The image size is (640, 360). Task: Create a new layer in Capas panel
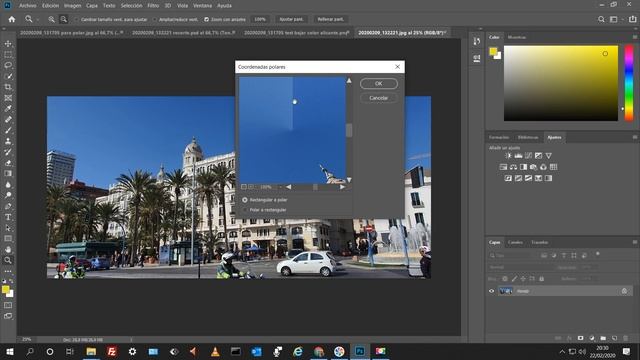pos(614,338)
